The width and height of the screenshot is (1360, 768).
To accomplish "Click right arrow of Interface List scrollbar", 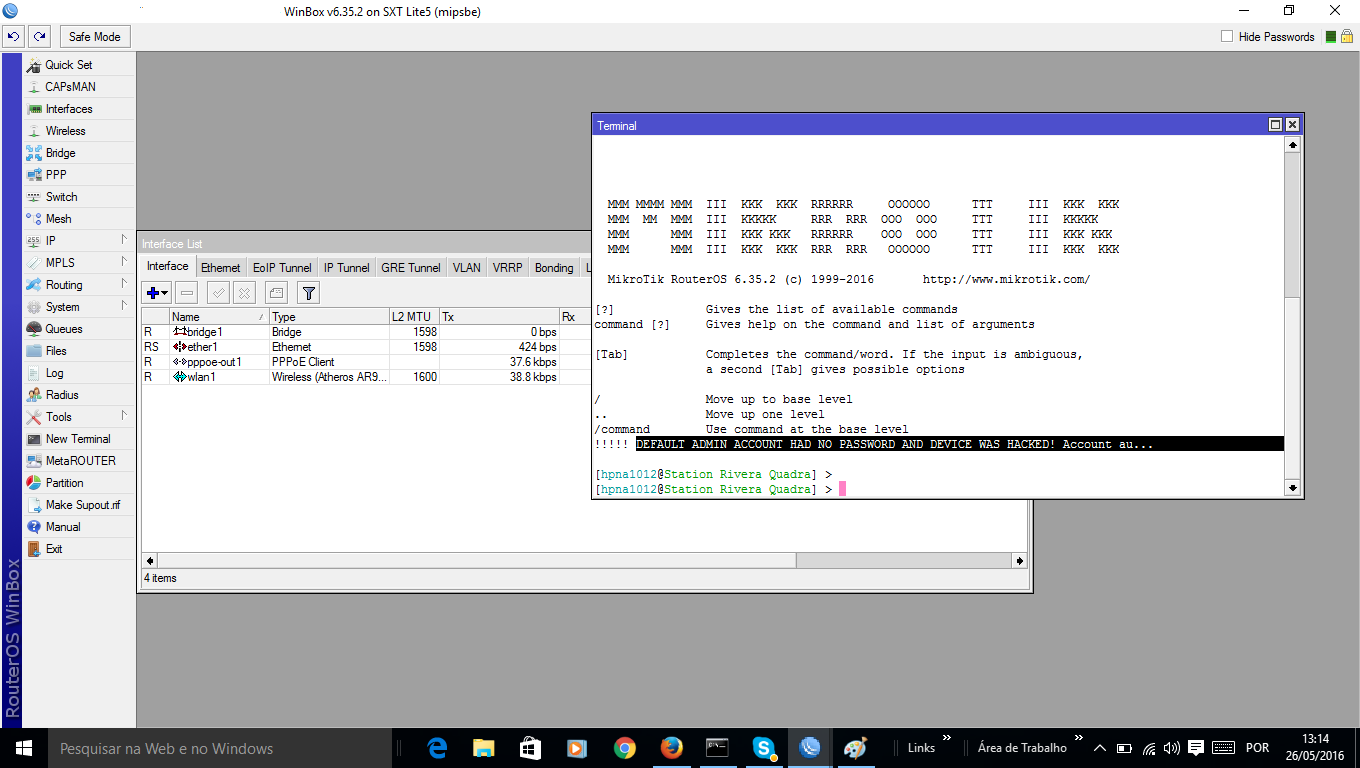I will pos(1021,561).
